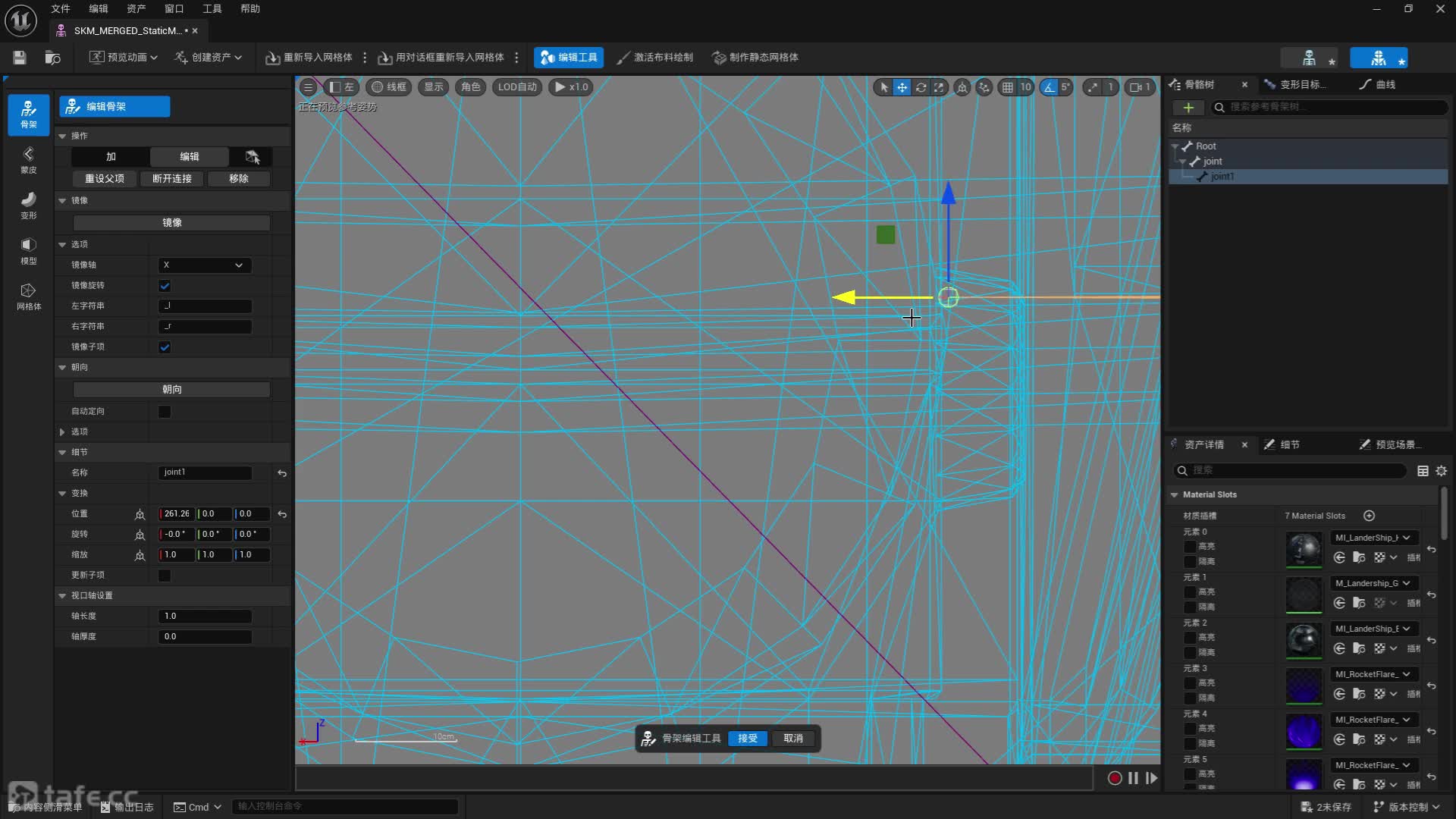Uncheck the Mirror Rotation checkbox
The height and width of the screenshot is (819, 1456).
coord(165,286)
